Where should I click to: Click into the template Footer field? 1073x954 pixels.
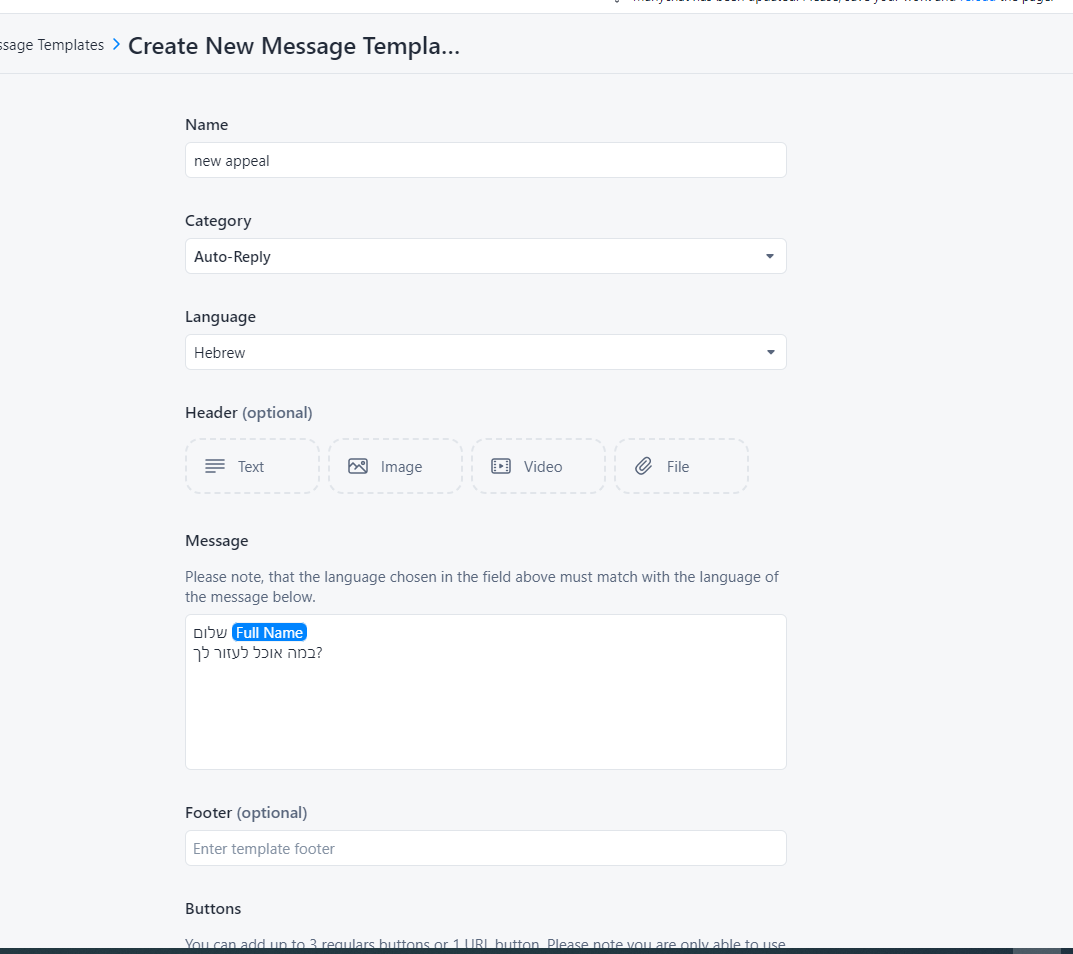click(485, 848)
